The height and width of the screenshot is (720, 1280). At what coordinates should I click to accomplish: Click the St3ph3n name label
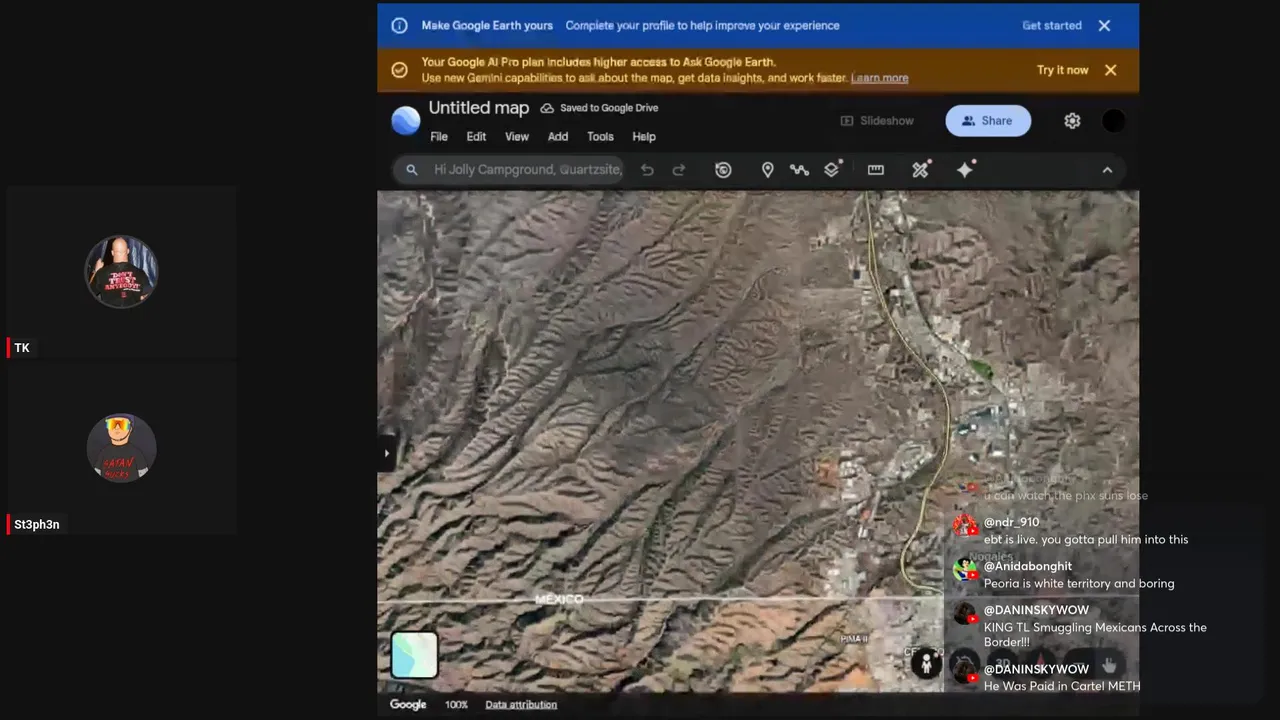[37, 524]
